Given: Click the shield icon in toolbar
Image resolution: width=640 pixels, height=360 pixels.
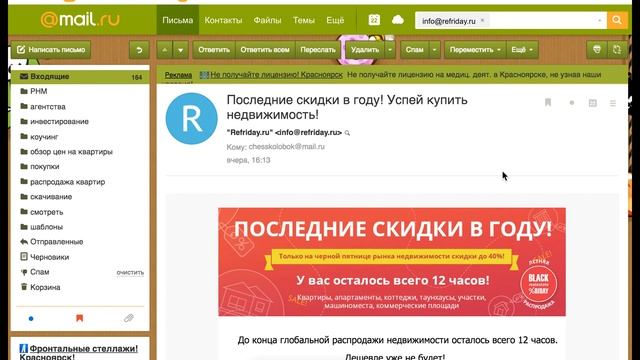Looking at the screenshot, I should tap(597, 50).
